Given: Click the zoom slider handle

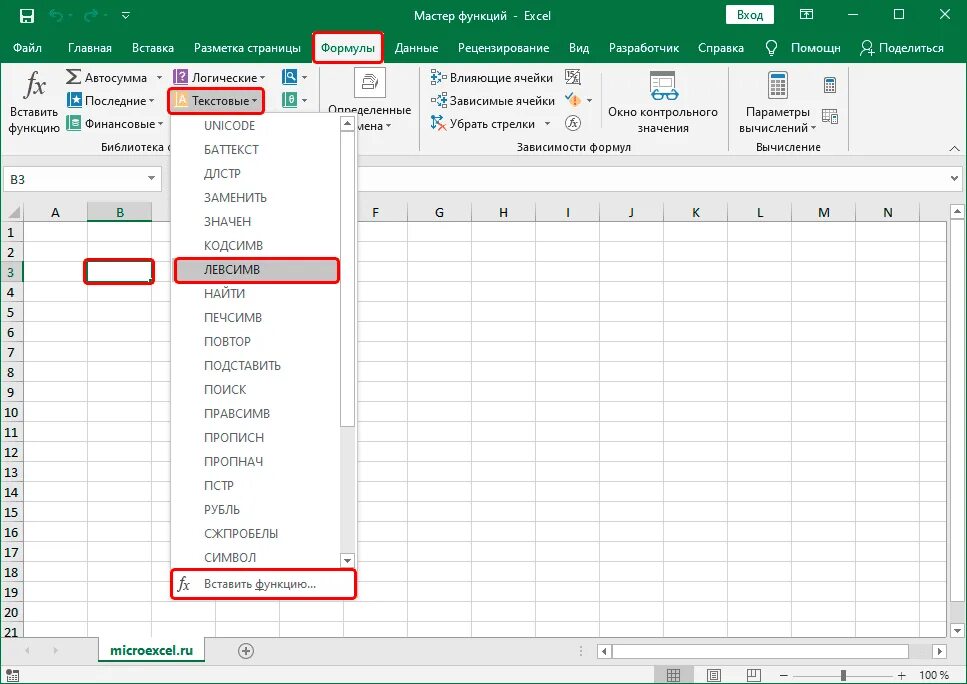Looking at the screenshot, I should [843, 675].
